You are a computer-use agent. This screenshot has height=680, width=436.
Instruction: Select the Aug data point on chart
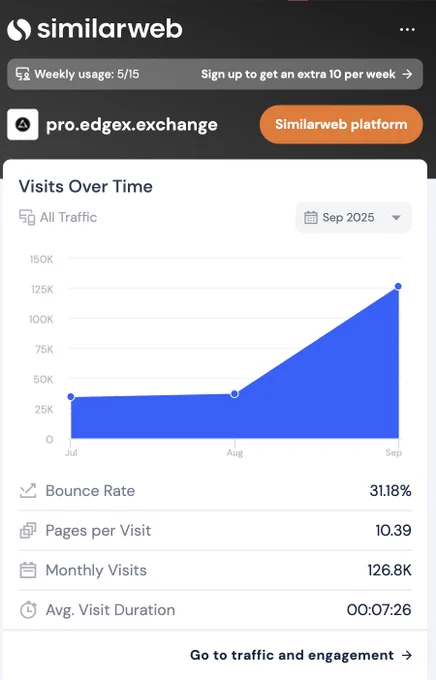click(x=234, y=394)
